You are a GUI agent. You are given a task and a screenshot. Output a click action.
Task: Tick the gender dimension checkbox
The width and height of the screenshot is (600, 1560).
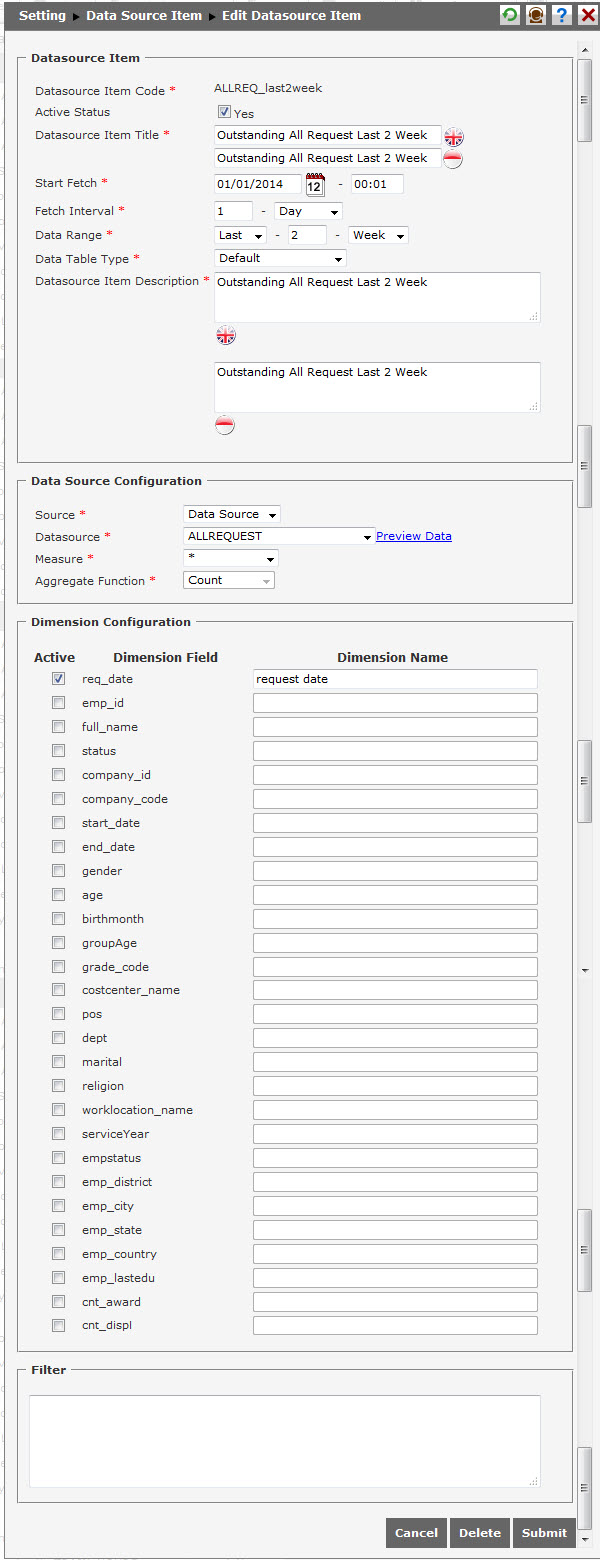[58, 871]
